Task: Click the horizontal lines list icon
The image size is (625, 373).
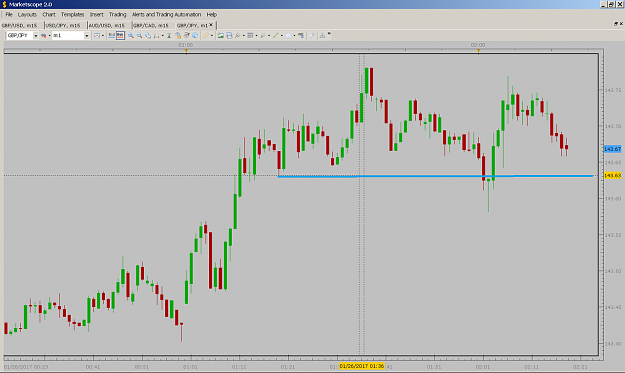Action: (250, 35)
